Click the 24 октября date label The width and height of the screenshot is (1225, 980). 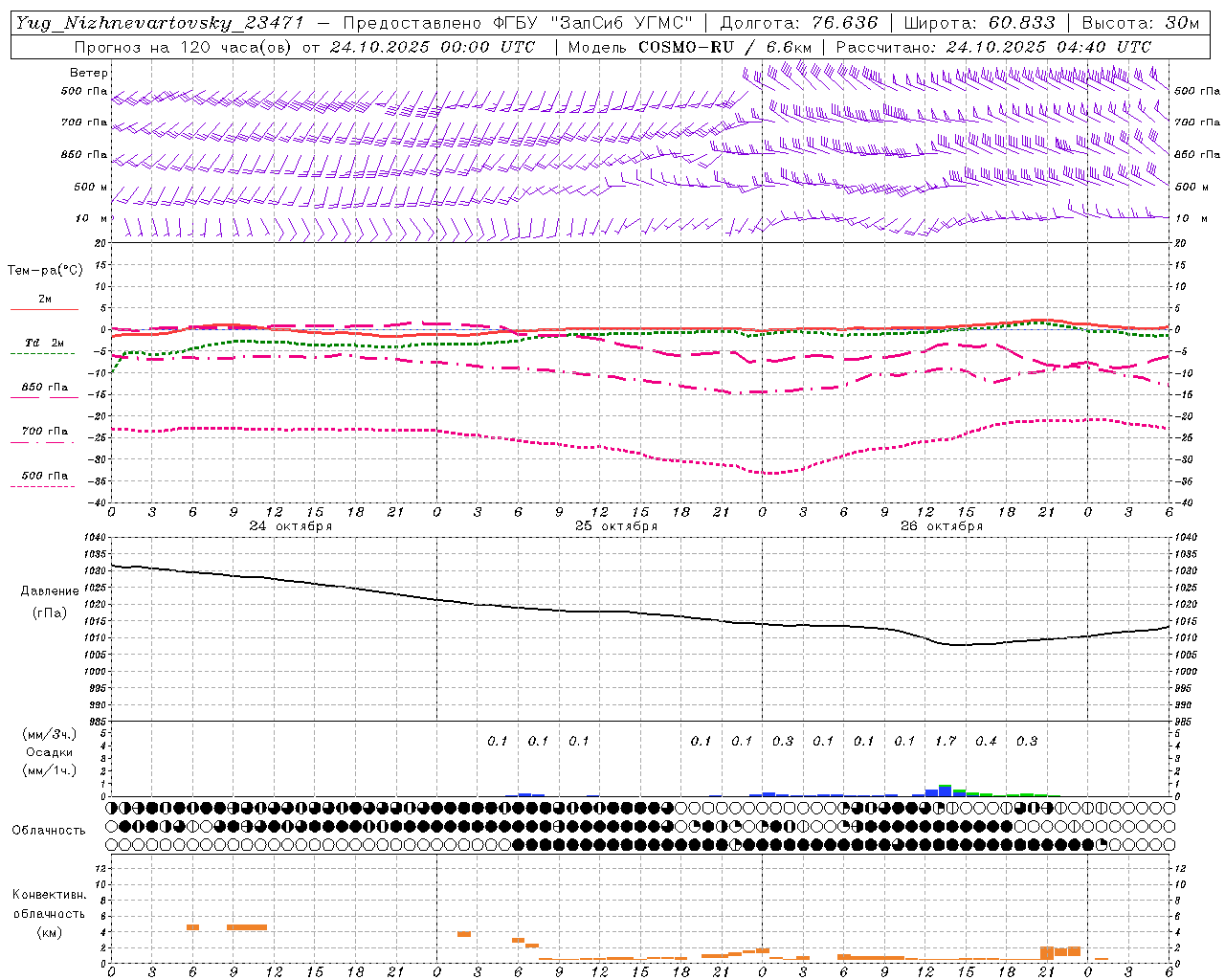point(291,526)
